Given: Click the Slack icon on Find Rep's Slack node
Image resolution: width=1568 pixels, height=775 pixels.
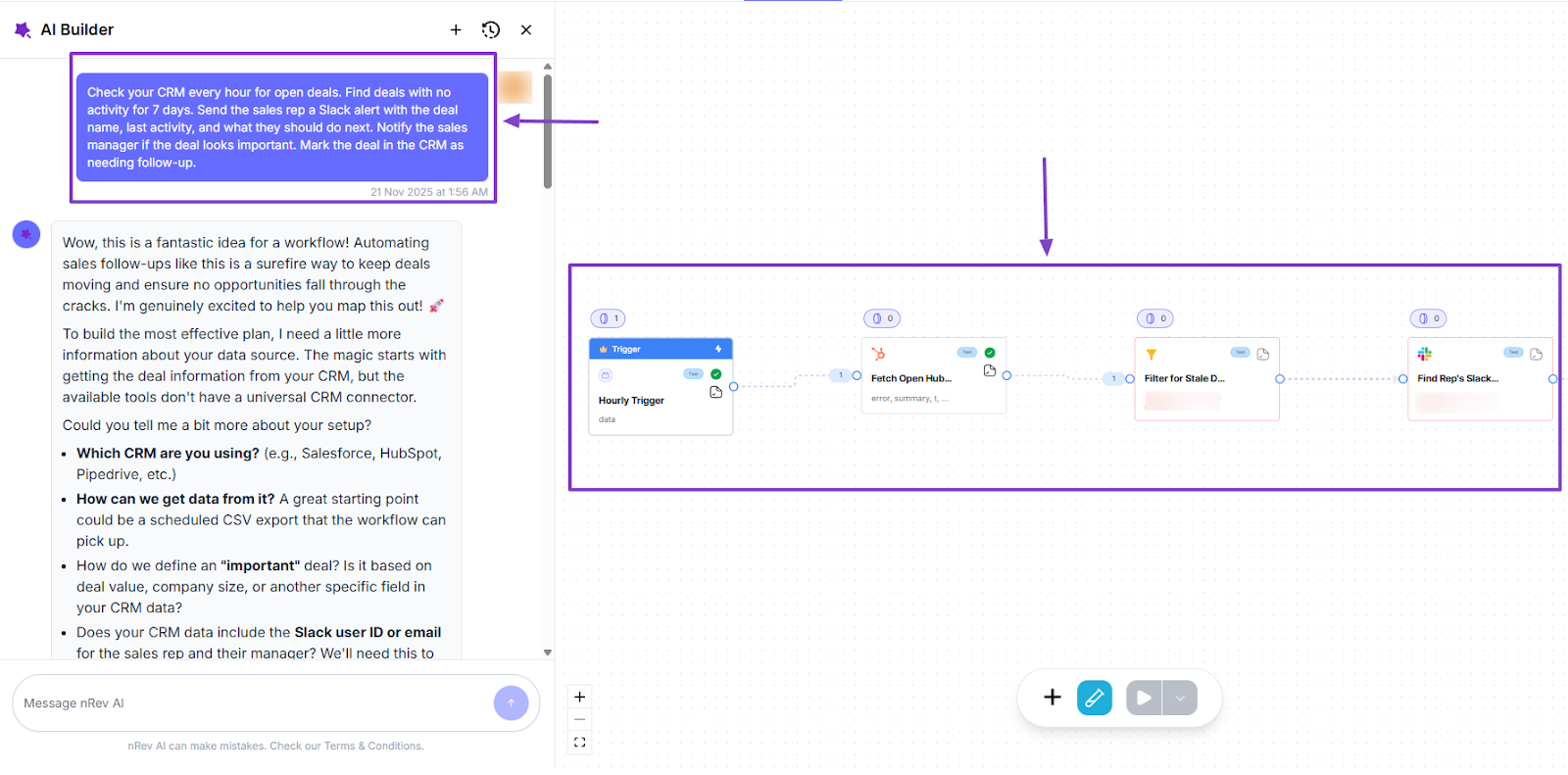Looking at the screenshot, I should (1425, 354).
